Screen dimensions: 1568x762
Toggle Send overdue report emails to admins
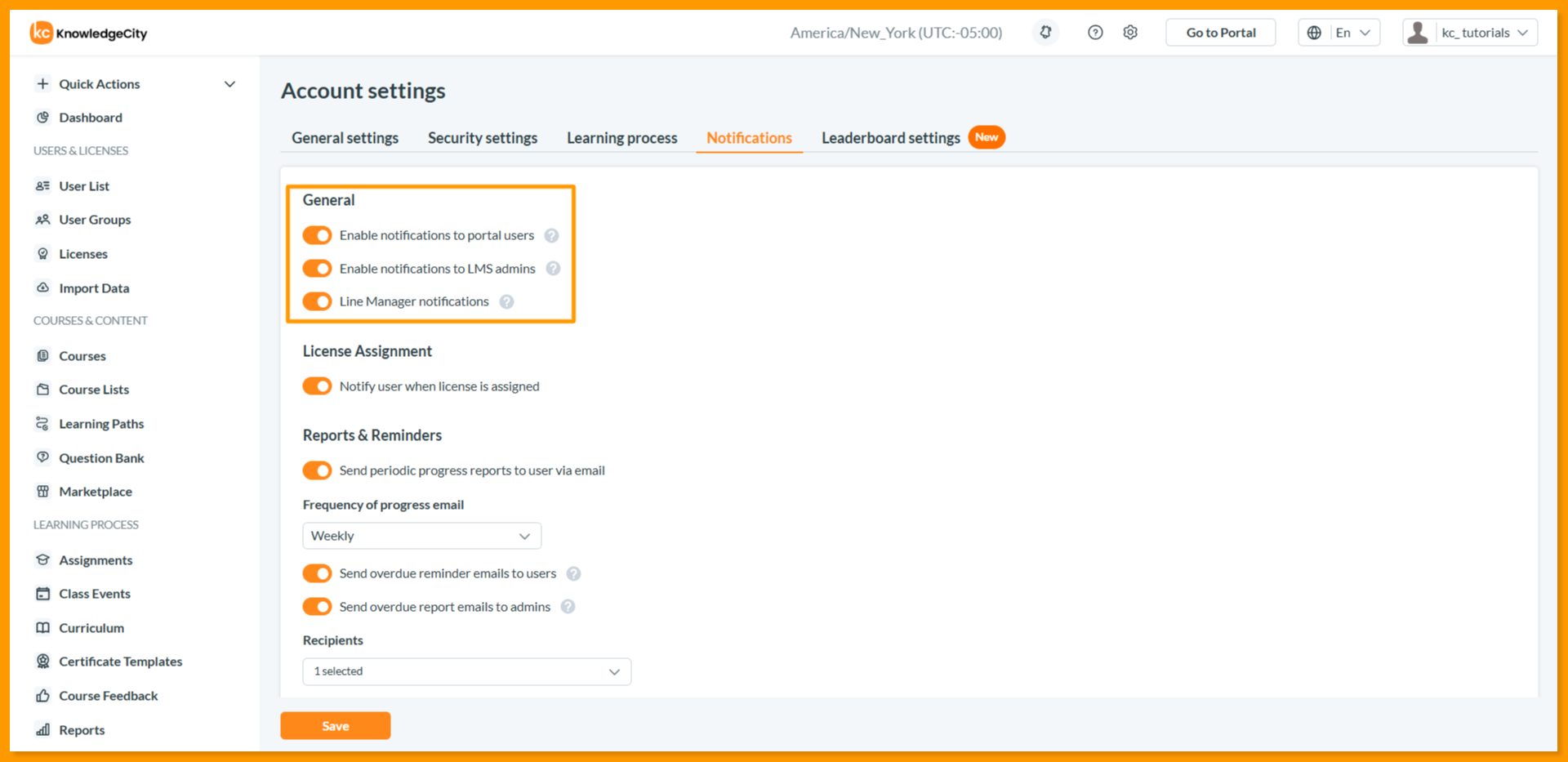click(x=317, y=607)
